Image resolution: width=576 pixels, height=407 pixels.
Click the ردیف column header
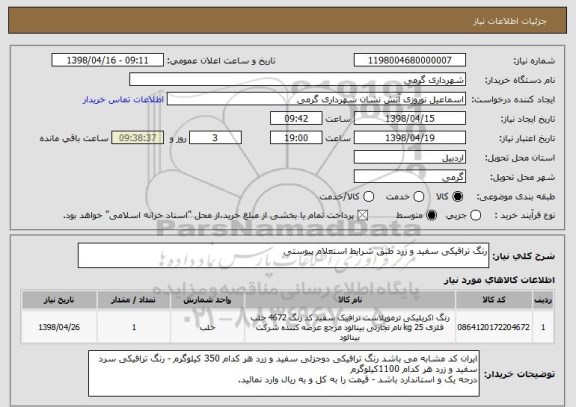point(543,300)
